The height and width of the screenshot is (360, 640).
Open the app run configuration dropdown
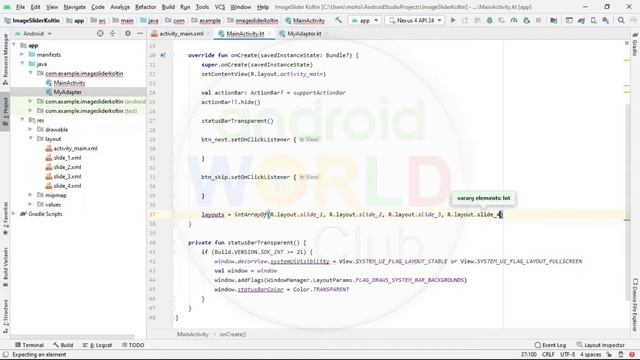click(365, 20)
